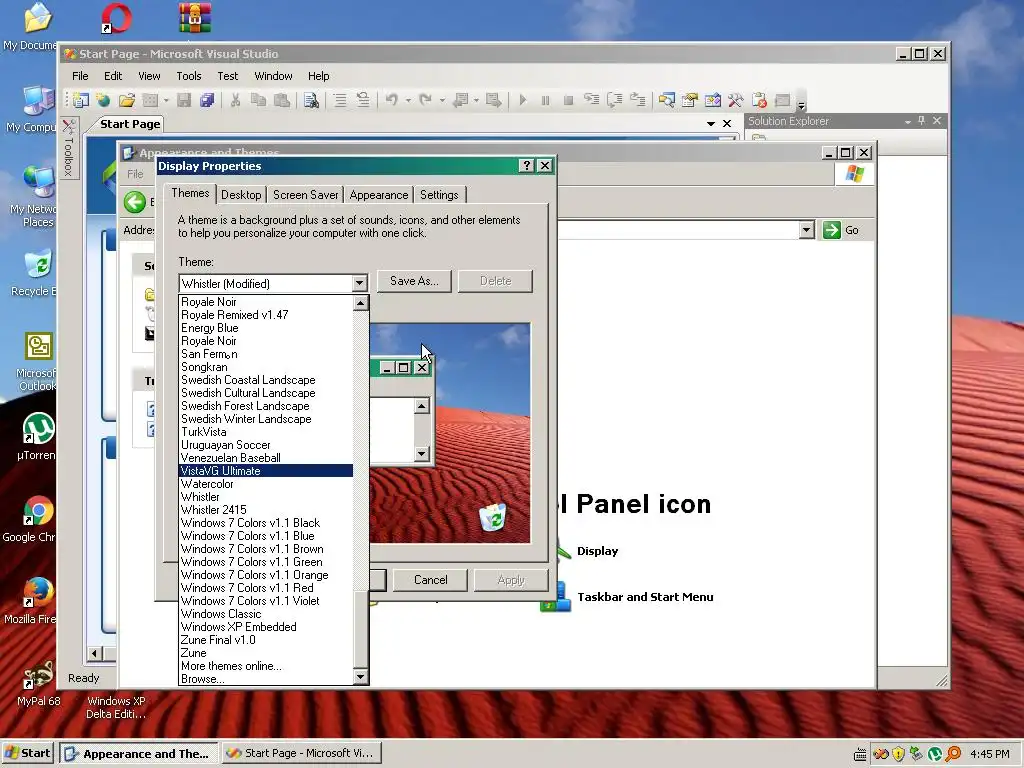Open the WinRAR desktop icon

(x=195, y=18)
